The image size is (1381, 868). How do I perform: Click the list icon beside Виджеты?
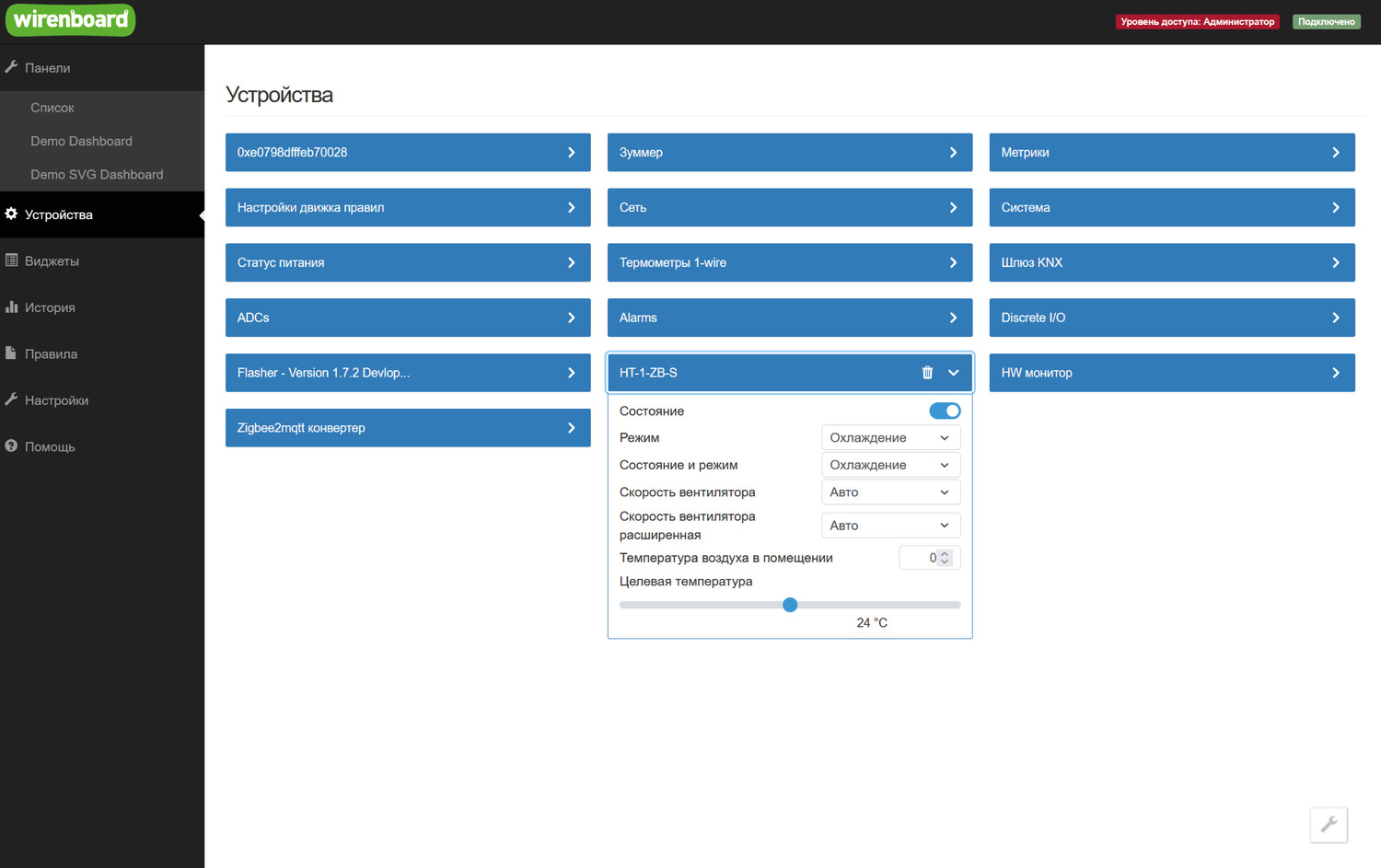click(11, 260)
